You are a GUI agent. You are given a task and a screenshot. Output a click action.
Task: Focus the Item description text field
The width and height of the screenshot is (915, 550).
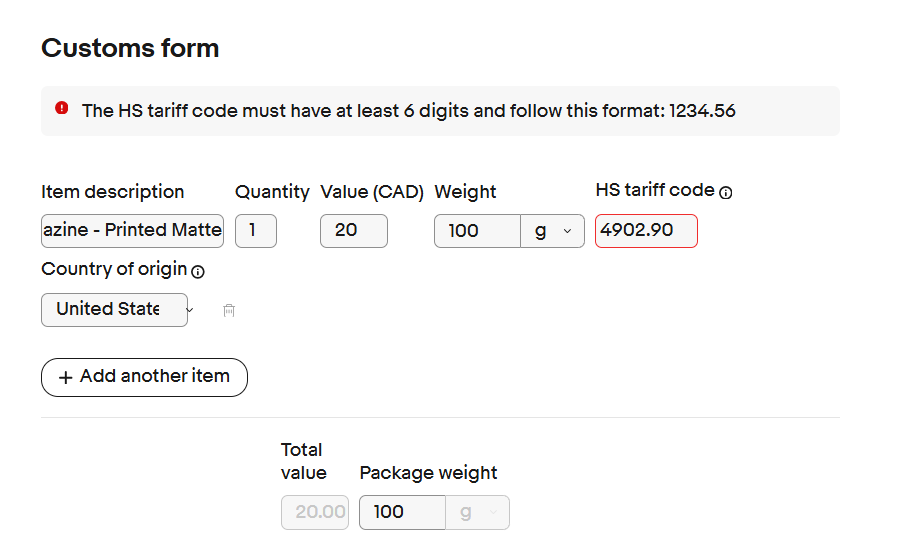point(132,231)
